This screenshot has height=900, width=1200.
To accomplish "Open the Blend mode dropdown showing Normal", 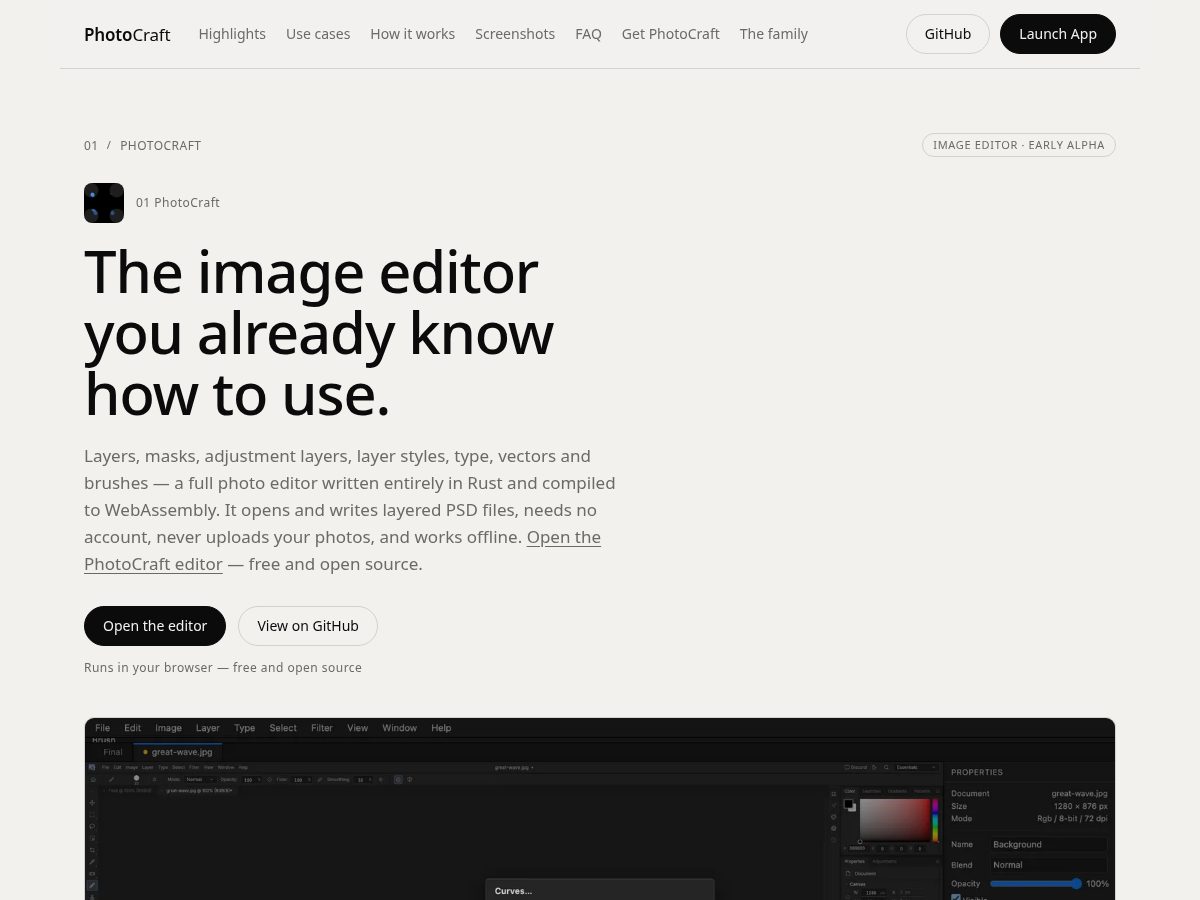I will pos(1049,865).
